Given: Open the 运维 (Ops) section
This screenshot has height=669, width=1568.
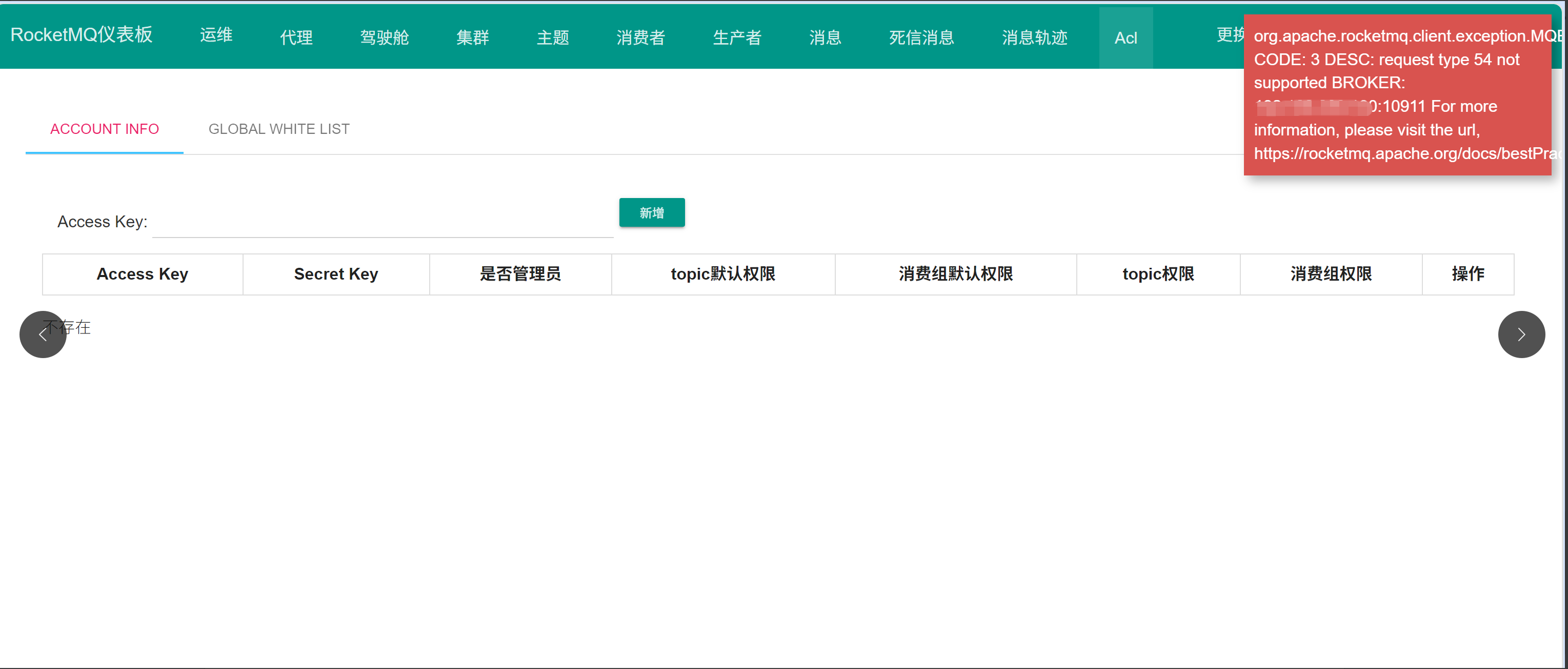Looking at the screenshot, I should coord(215,35).
